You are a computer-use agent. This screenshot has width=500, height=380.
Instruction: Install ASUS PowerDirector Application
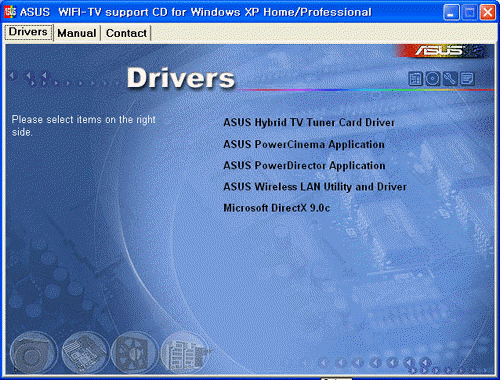pos(304,166)
